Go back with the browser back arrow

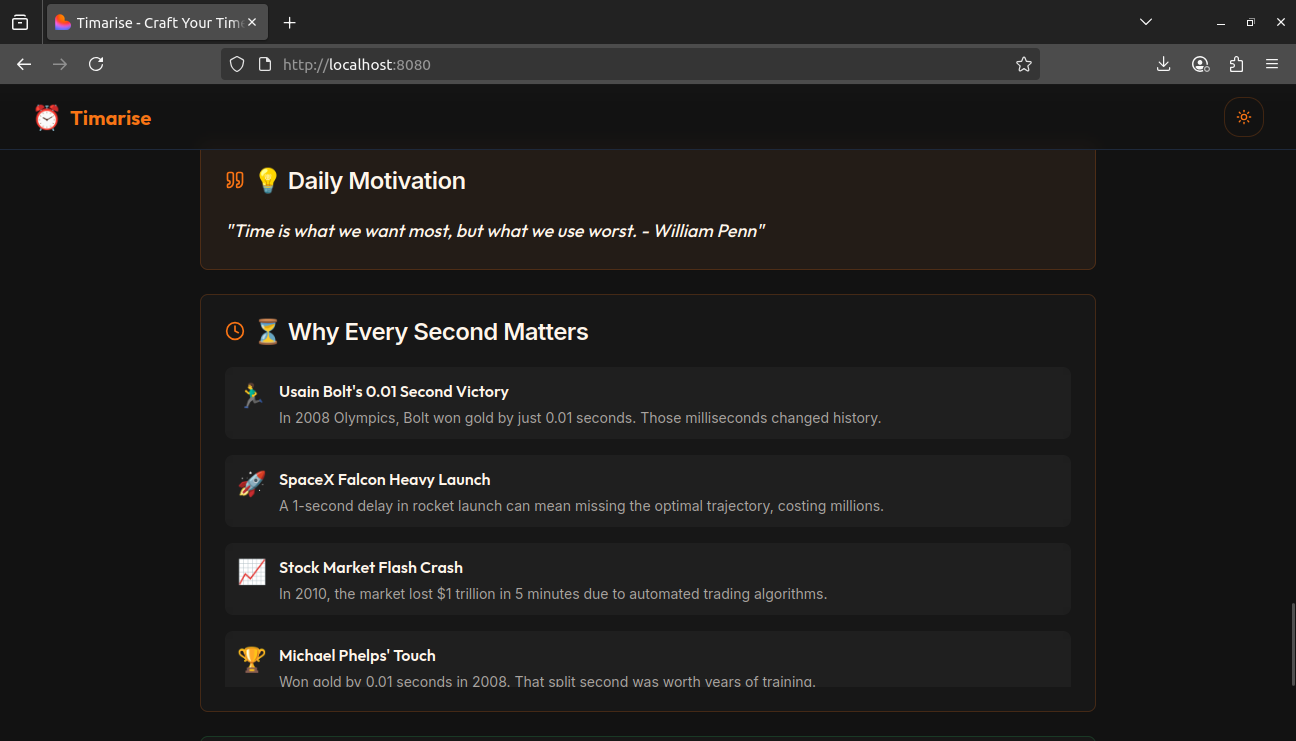point(24,64)
